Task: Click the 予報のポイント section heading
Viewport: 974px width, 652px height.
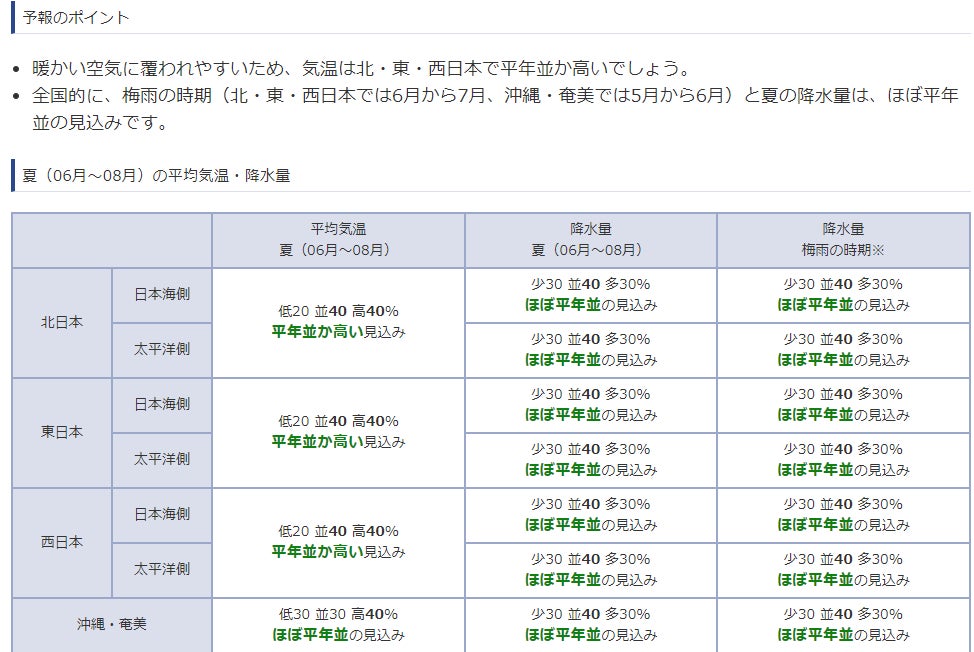Action: pos(76,18)
